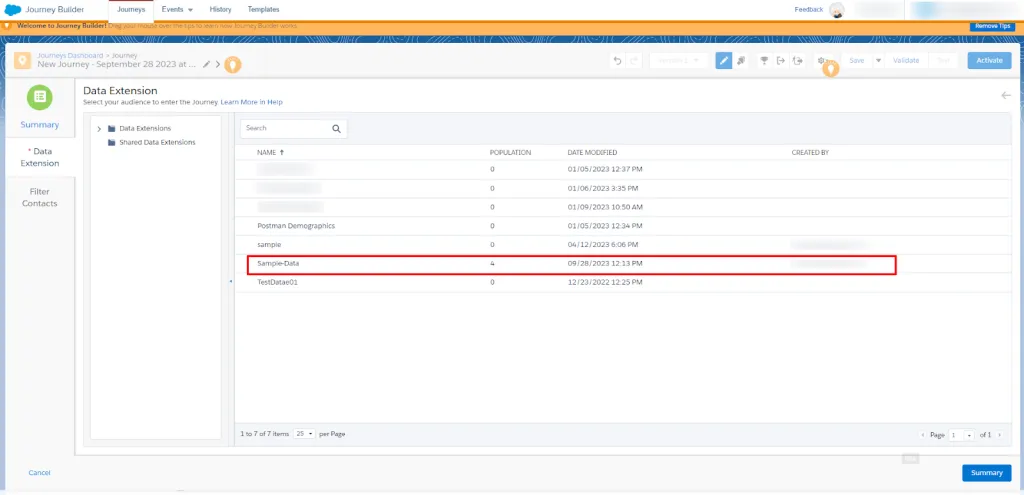Click the Shared Data Extensions folder icon

pos(112,142)
